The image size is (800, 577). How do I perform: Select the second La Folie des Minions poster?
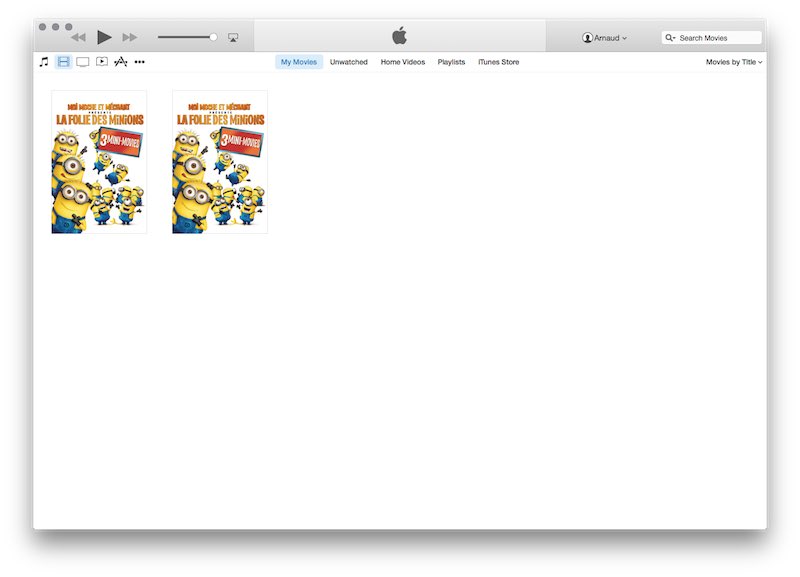(220, 162)
